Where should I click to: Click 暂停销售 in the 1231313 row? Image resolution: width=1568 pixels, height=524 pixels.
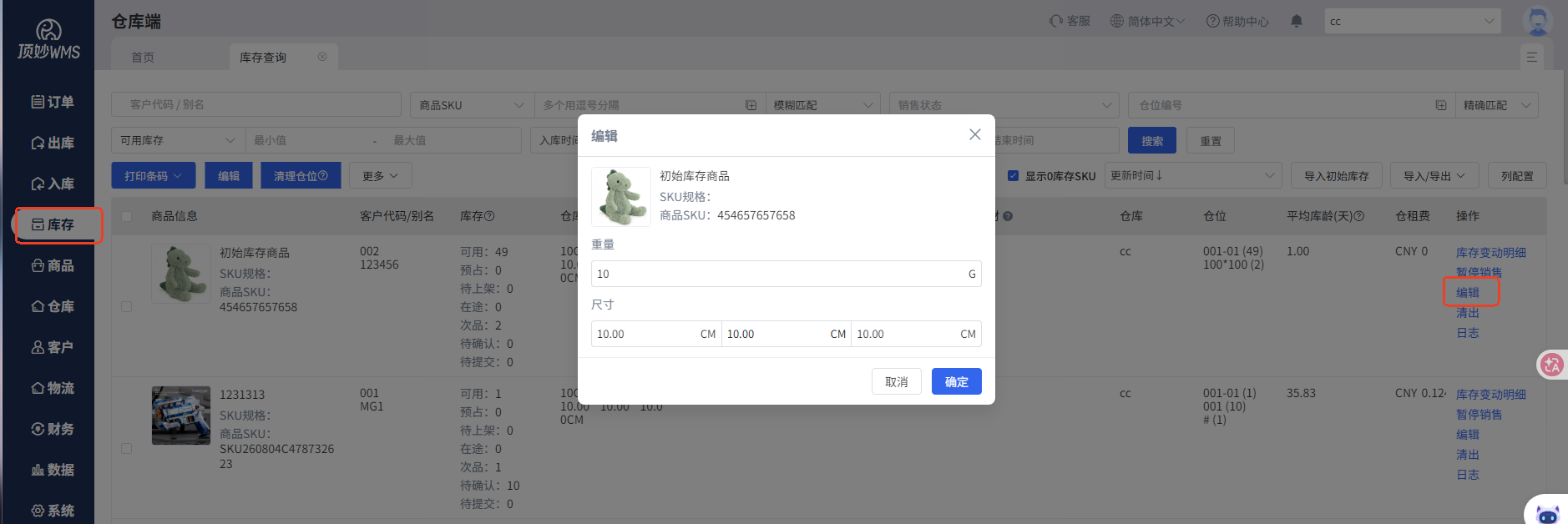click(x=1479, y=415)
